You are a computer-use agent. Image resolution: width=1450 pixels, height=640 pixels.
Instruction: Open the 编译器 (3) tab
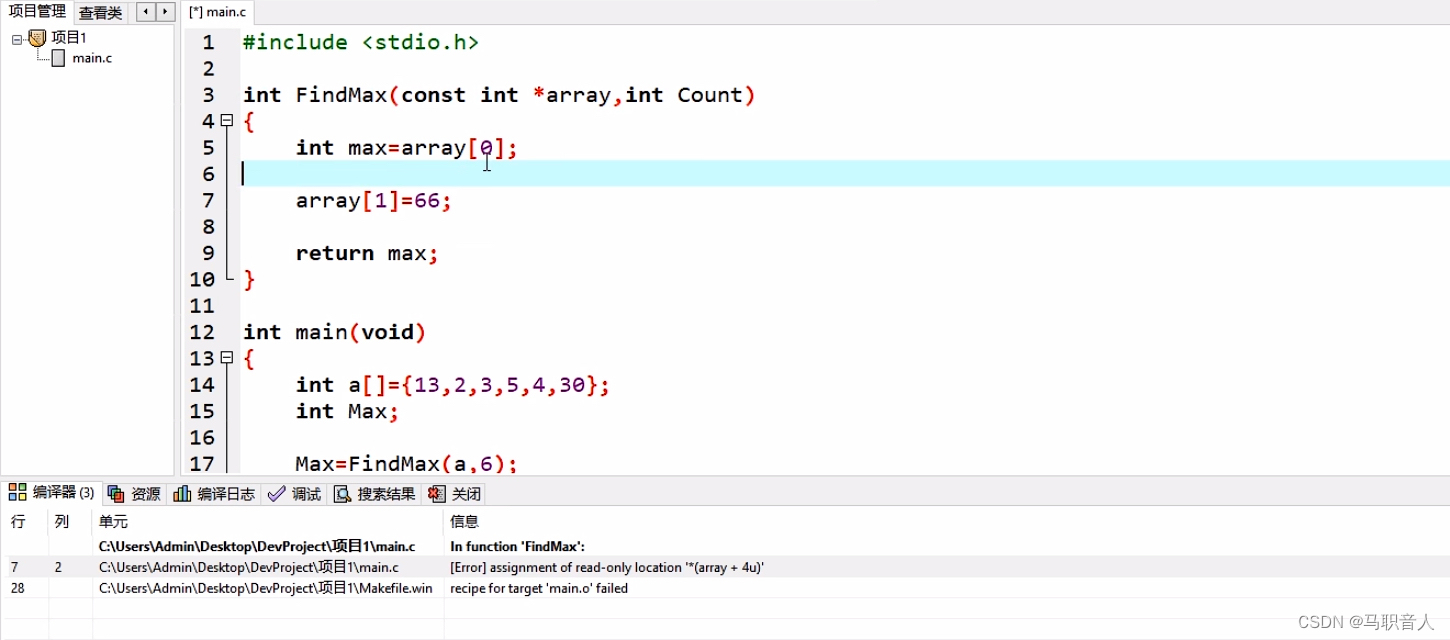click(52, 493)
